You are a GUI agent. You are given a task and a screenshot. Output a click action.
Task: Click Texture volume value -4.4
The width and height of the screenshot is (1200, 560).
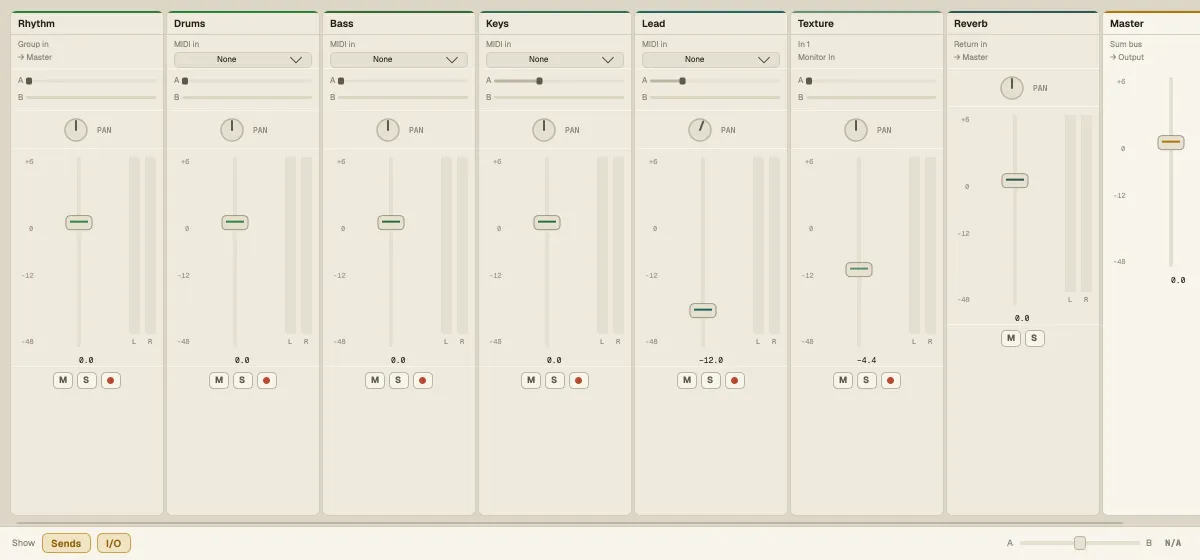coord(867,360)
